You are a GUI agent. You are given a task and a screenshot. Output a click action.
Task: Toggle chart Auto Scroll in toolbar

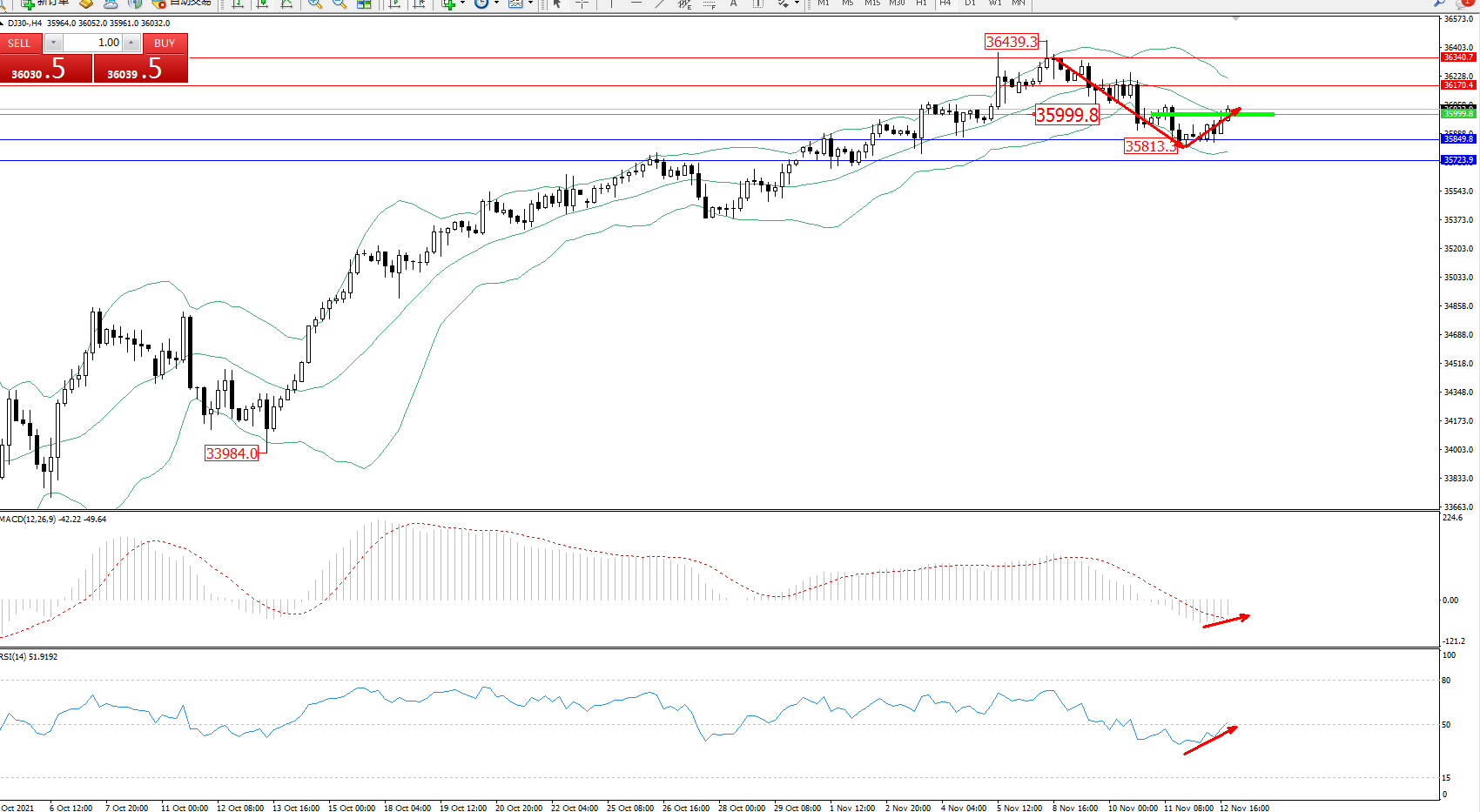tap(394, 3)
